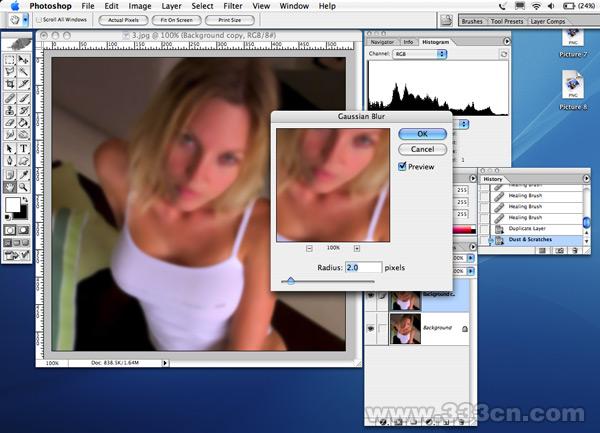Uncheck the Preview checkbox
This screenshot has width=600, height=433.
(x=402, y=167)
